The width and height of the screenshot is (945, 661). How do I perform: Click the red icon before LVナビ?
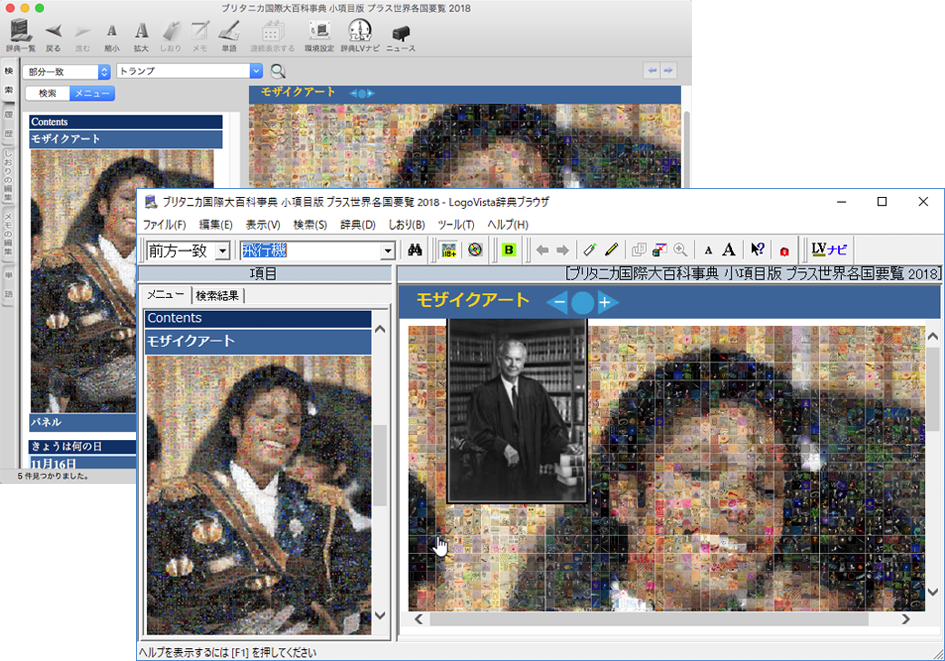(x=784, y=251)
